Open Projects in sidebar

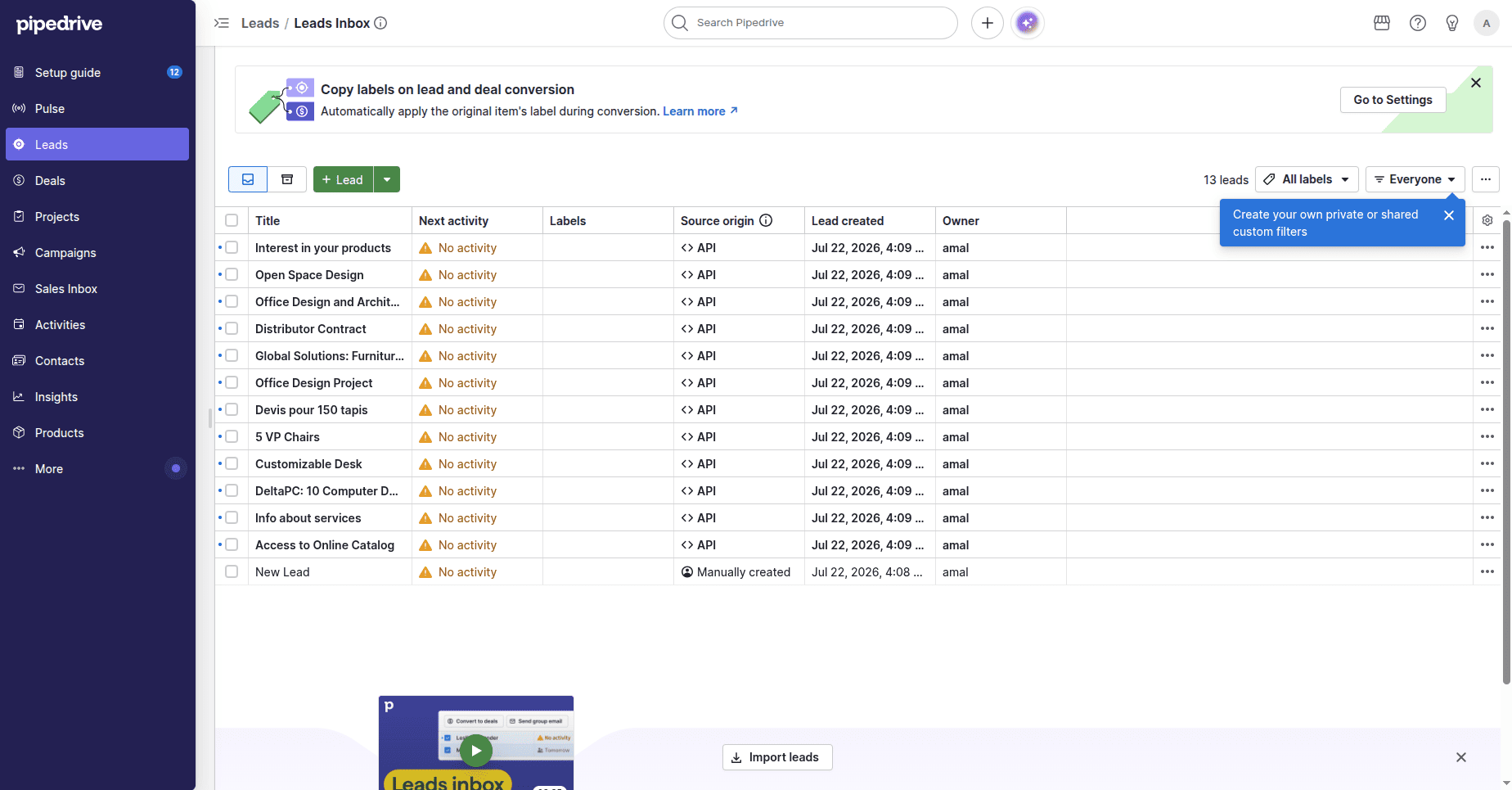(x=97, y=216)
